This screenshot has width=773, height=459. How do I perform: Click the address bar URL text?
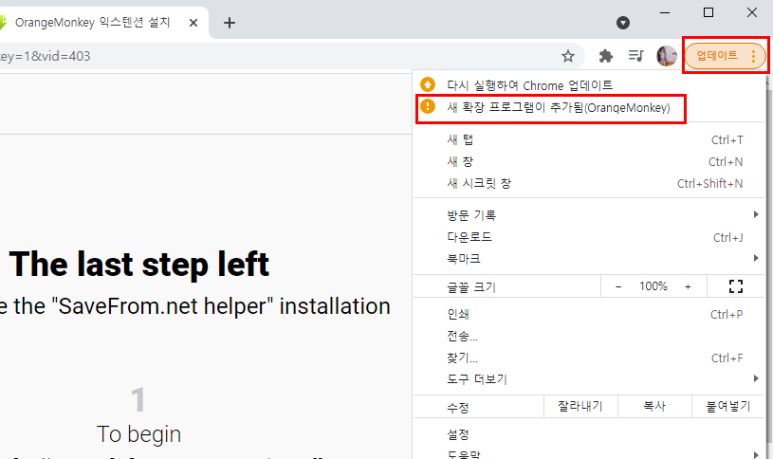point(45,56)
